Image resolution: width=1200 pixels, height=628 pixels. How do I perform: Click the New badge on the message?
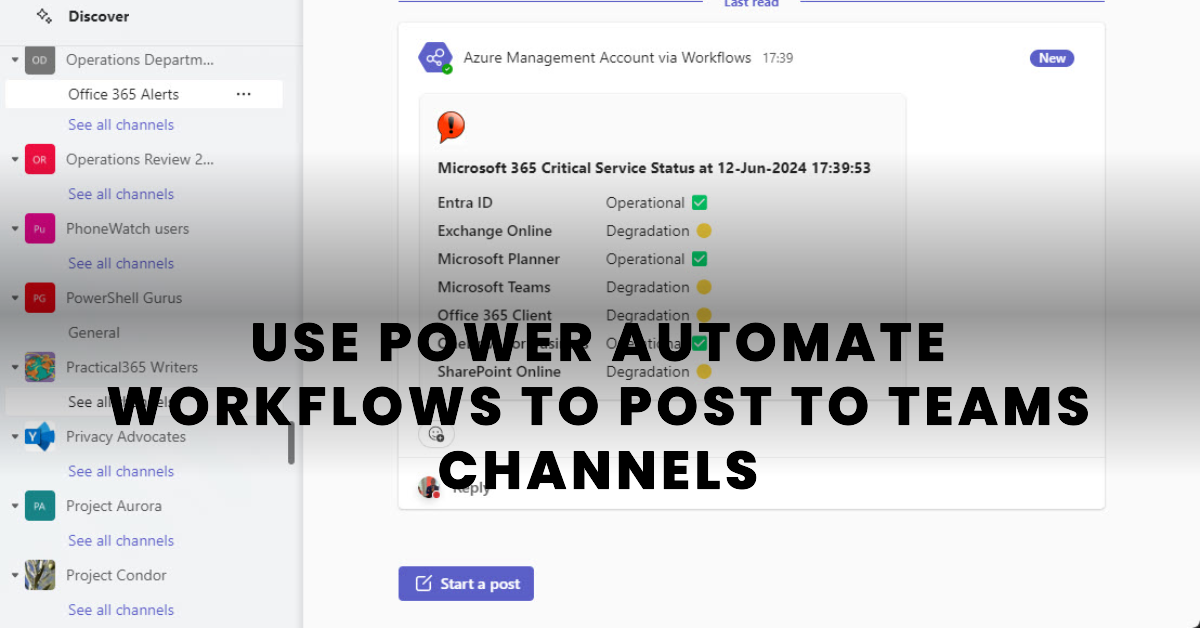[1052, 58]
